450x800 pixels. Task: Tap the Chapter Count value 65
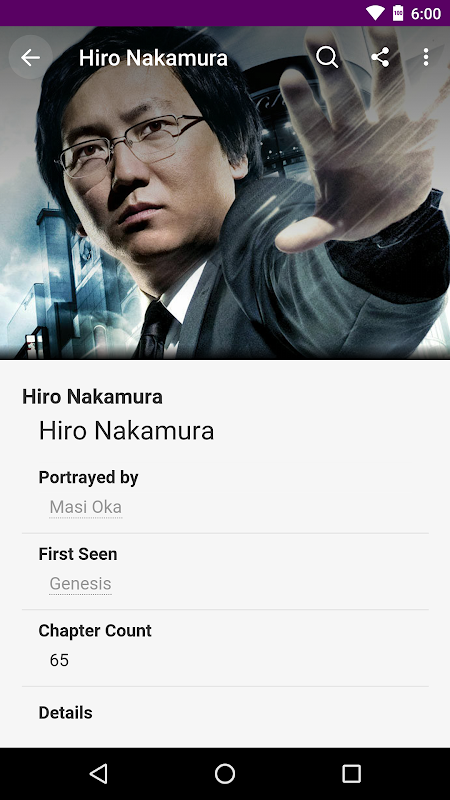pos(59,660)
